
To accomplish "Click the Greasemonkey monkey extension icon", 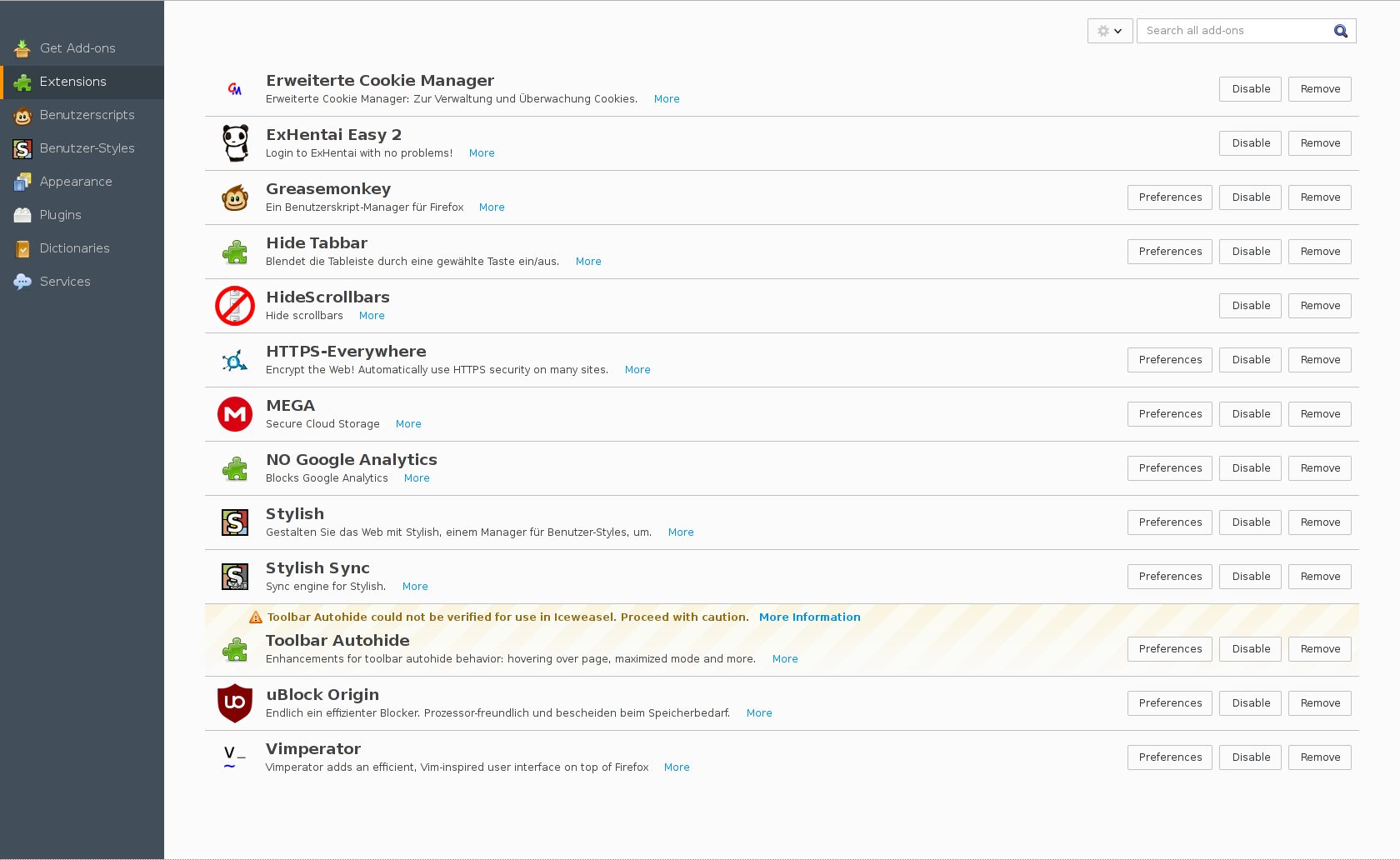I will click(235, 197).
